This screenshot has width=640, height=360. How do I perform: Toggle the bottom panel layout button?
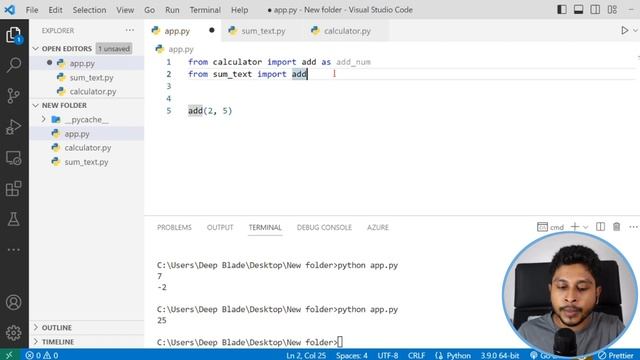click(578, 9)
